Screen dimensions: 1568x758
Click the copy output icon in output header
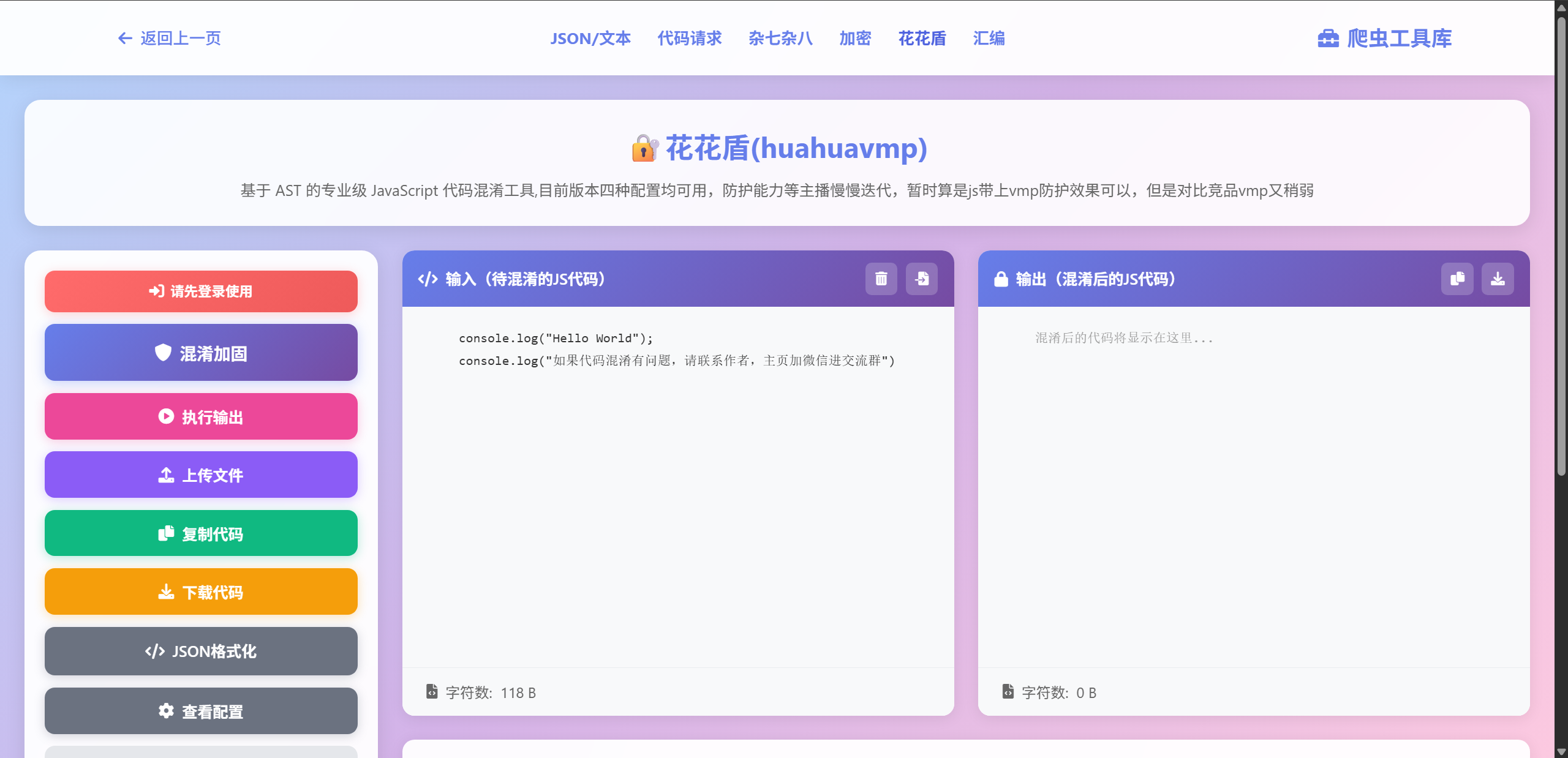point(1457,279)
